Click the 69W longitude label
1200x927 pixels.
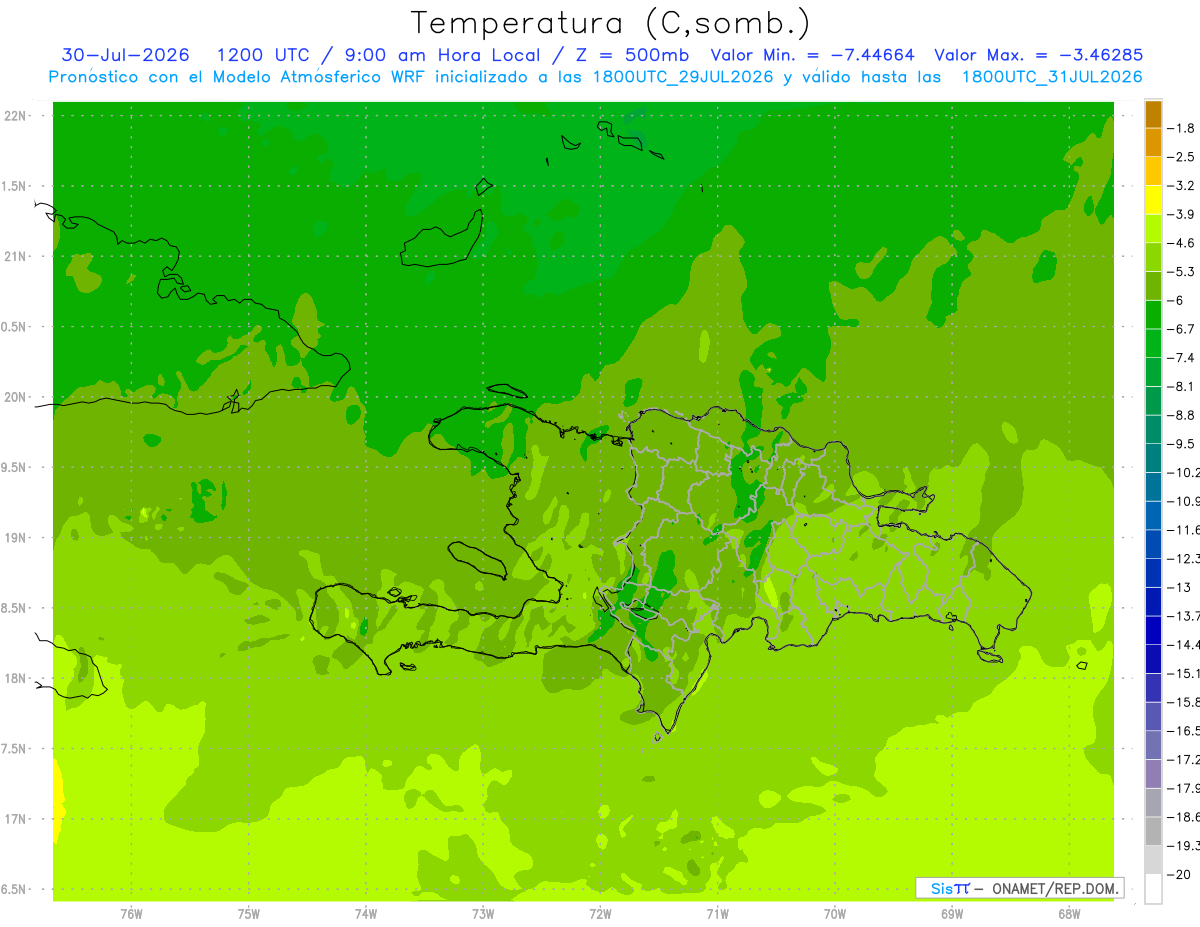pyautogui.click(x=952, y=914)
